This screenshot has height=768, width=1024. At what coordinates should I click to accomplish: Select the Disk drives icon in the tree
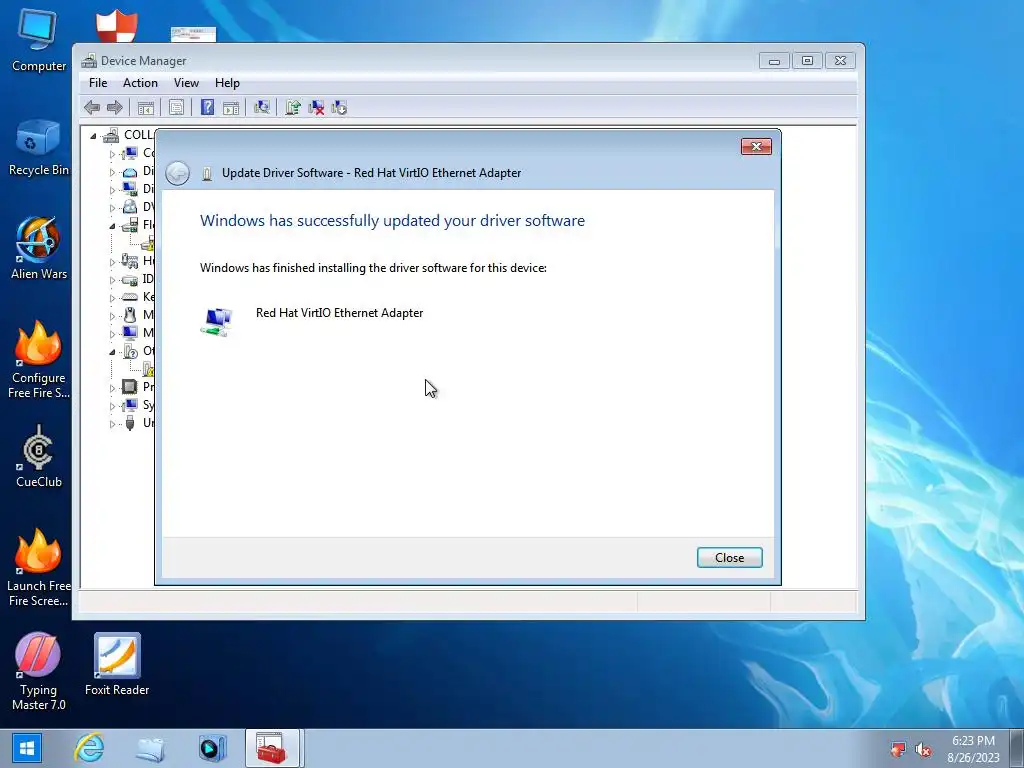click(130, 172)
